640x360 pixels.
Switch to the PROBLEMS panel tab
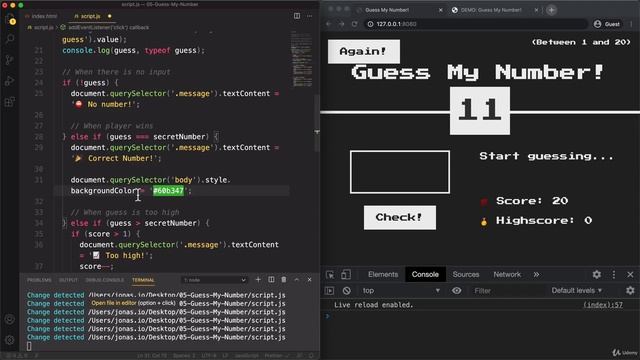(x=40, y=280)
